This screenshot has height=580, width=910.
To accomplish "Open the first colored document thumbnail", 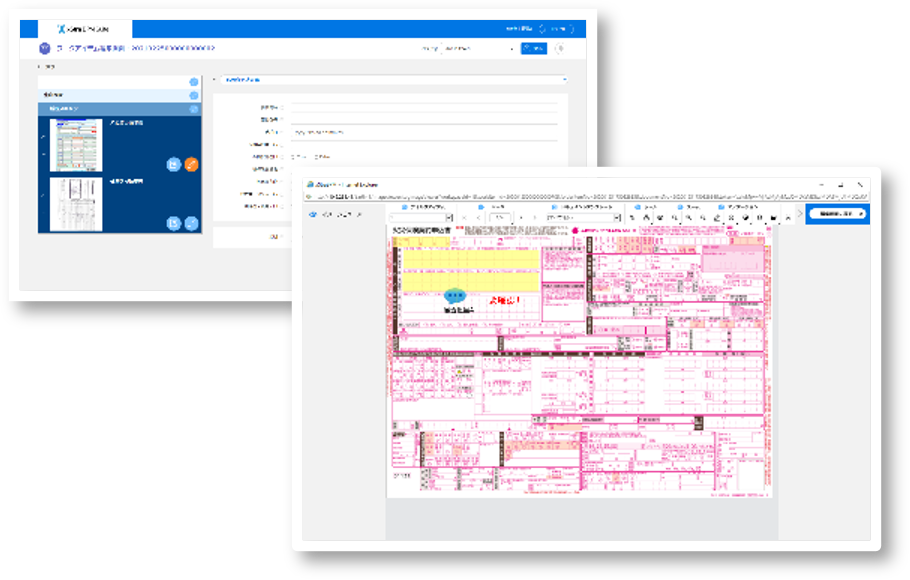I will [76, 146].
